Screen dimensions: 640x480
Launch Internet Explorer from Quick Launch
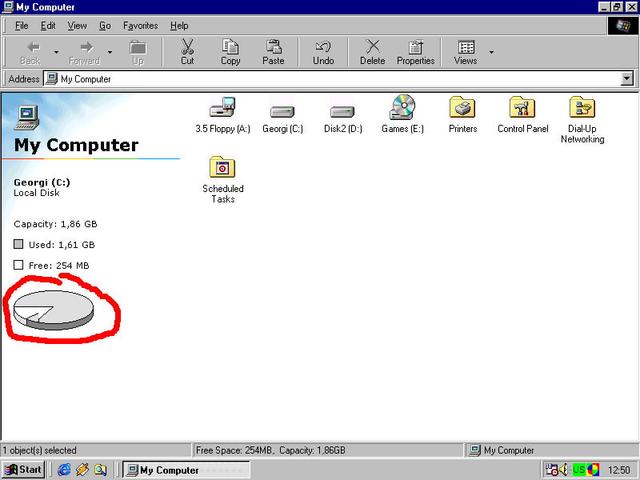click(x=64, y=470)
